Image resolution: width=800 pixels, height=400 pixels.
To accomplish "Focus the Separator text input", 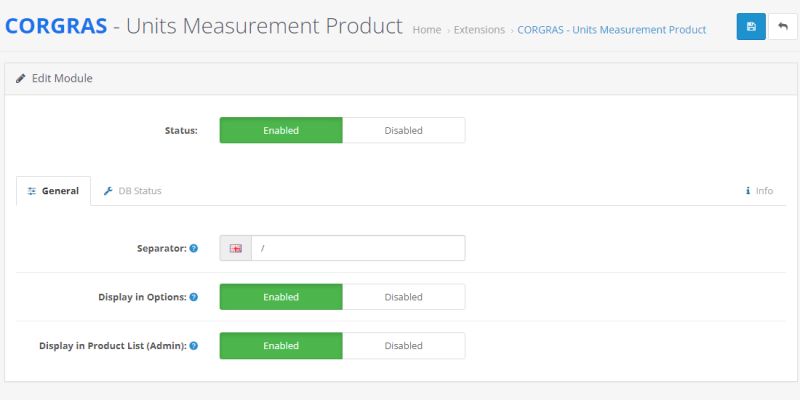I will click(x=358, y=248).
